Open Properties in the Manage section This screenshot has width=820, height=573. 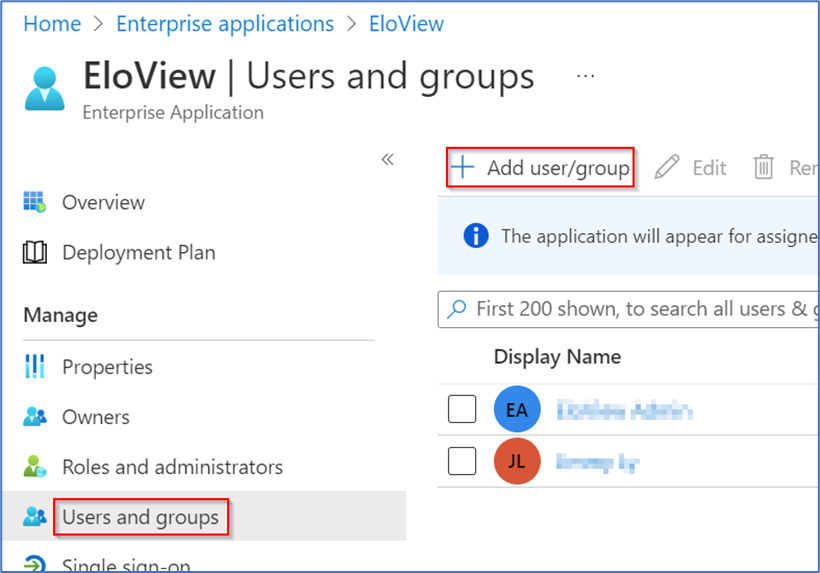(x=107, y=367)
